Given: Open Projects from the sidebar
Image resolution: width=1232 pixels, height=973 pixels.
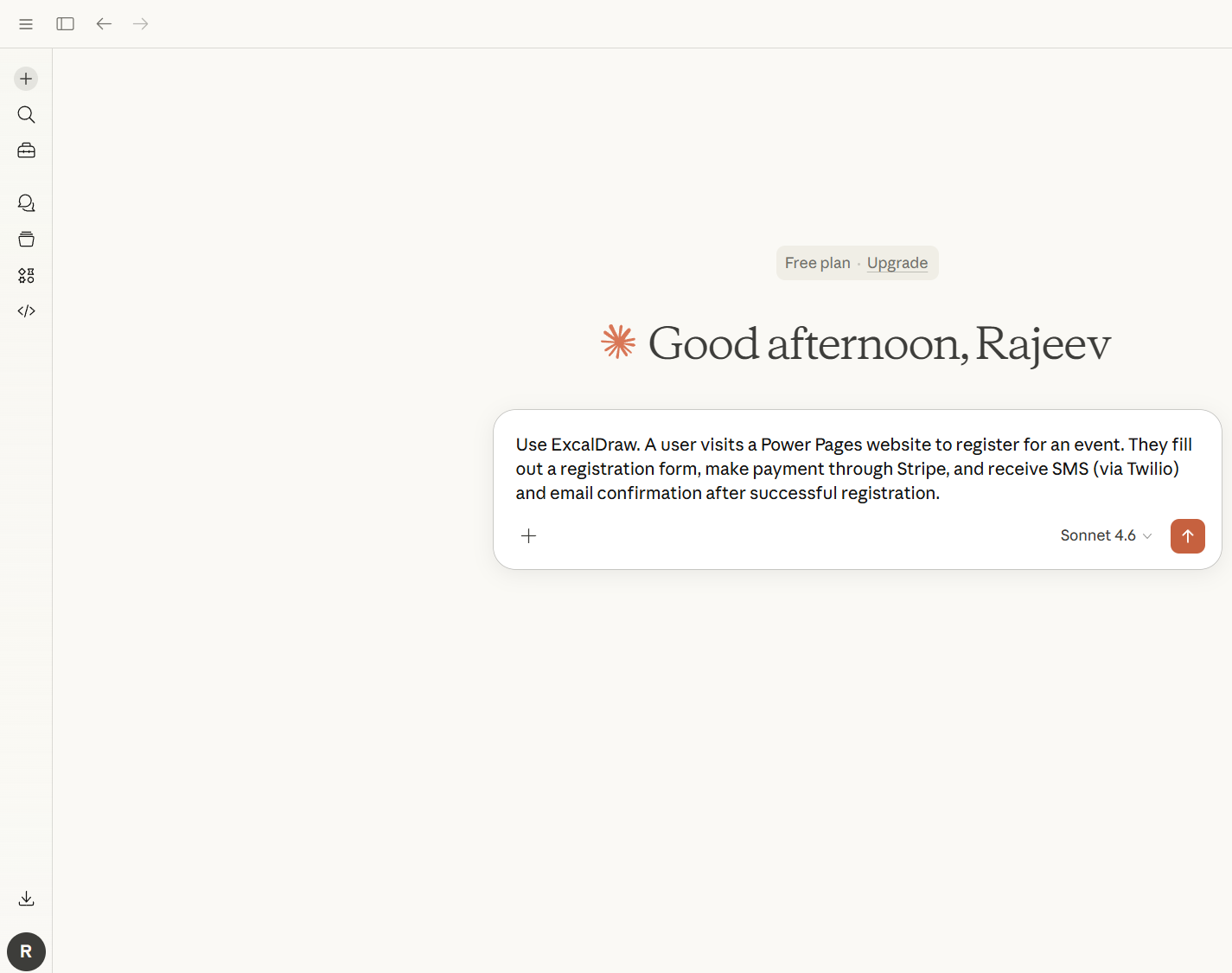Looking at the screenshot, I should (x=26, y=240).
